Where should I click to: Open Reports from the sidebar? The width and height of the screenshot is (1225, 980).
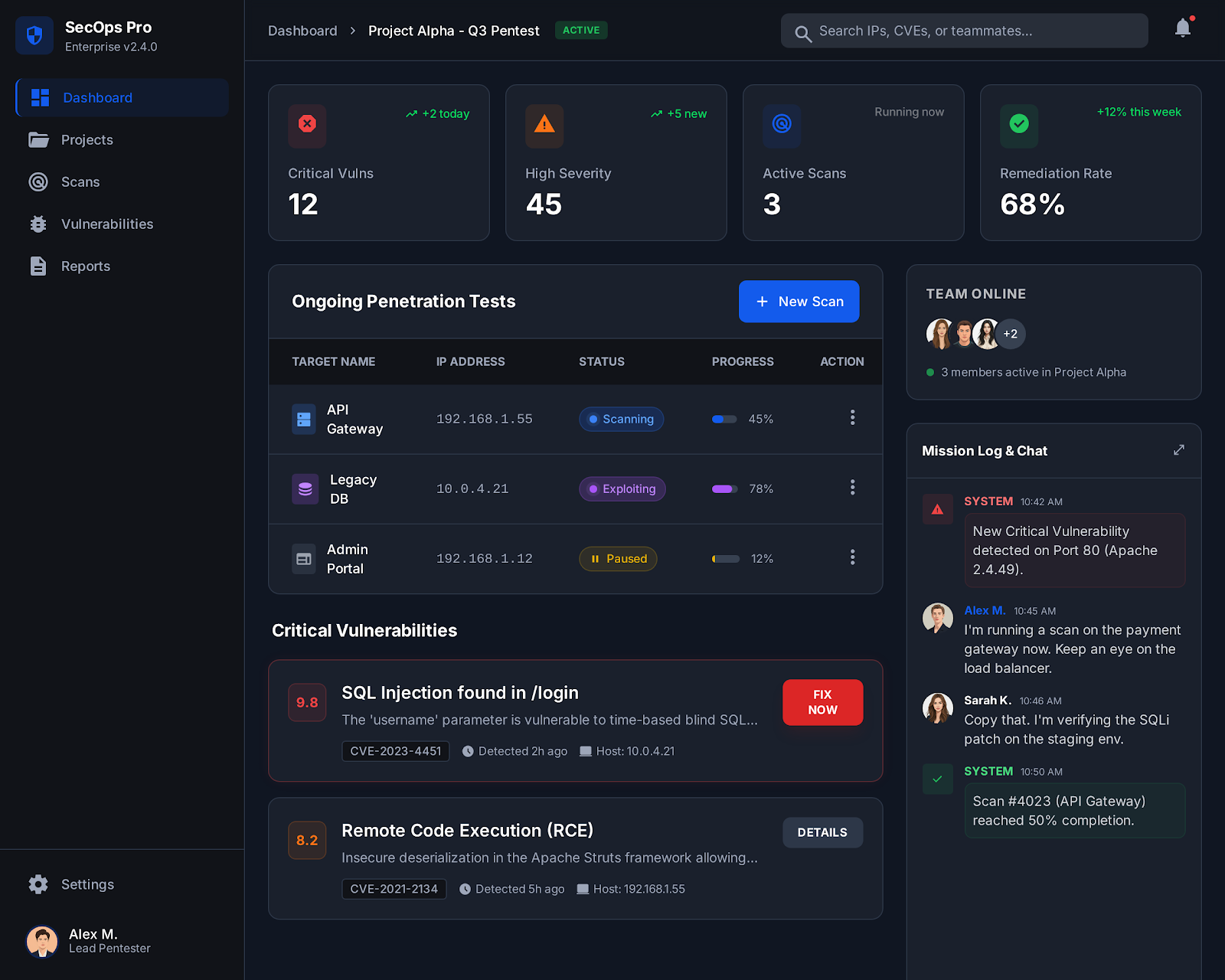(x=85, y=266)
